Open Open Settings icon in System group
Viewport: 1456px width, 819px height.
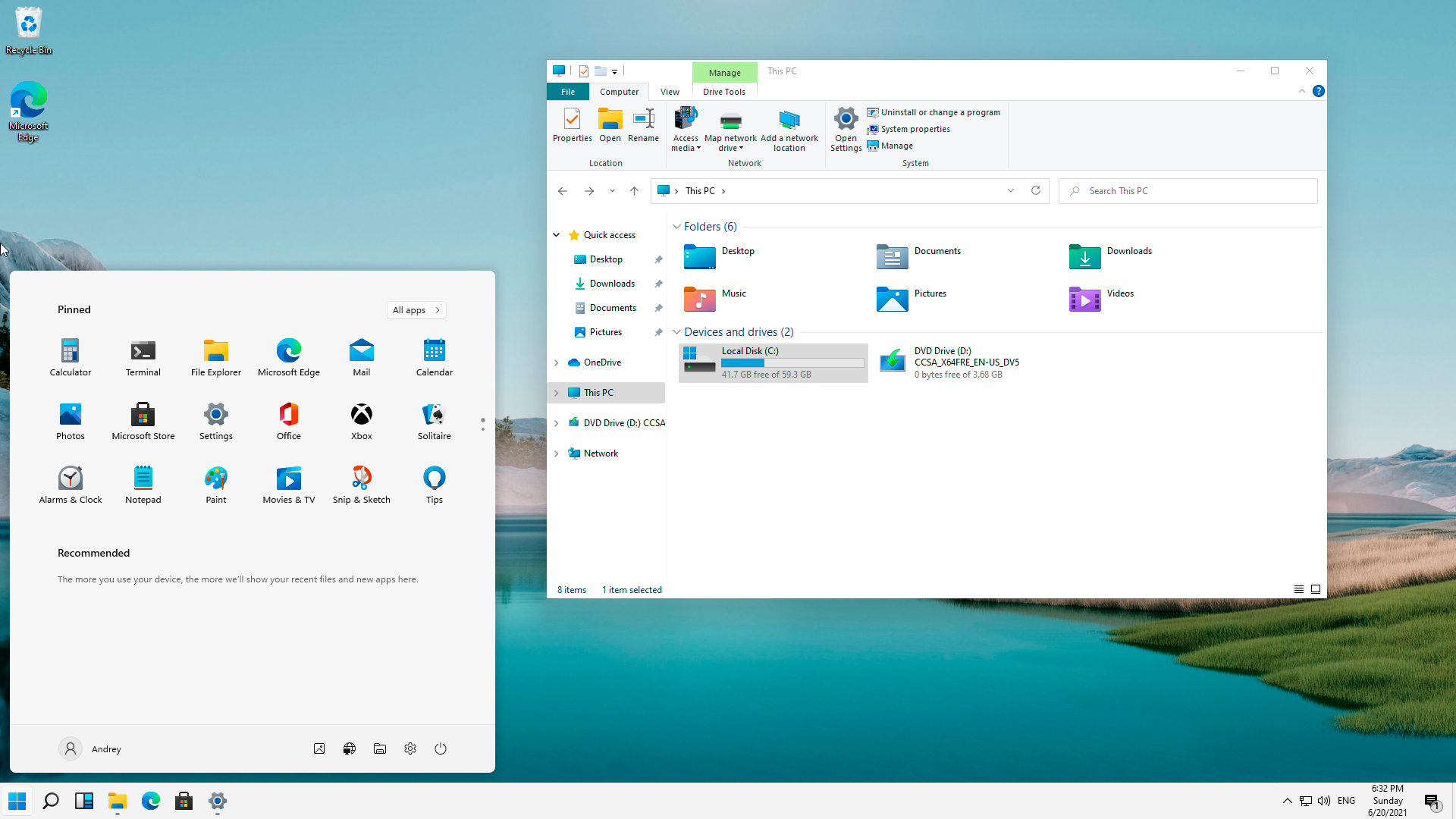click(x=845, y=128)
